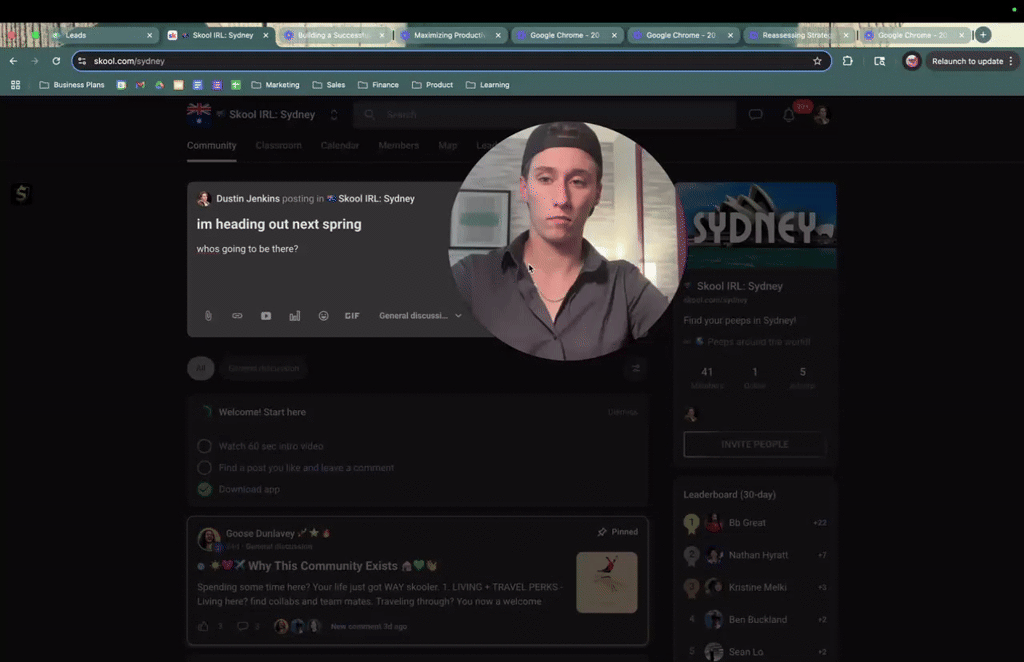Click the Skool S logo in left sidebar
This screenshot has width=1024, height=662.
(x=22, y=193)
